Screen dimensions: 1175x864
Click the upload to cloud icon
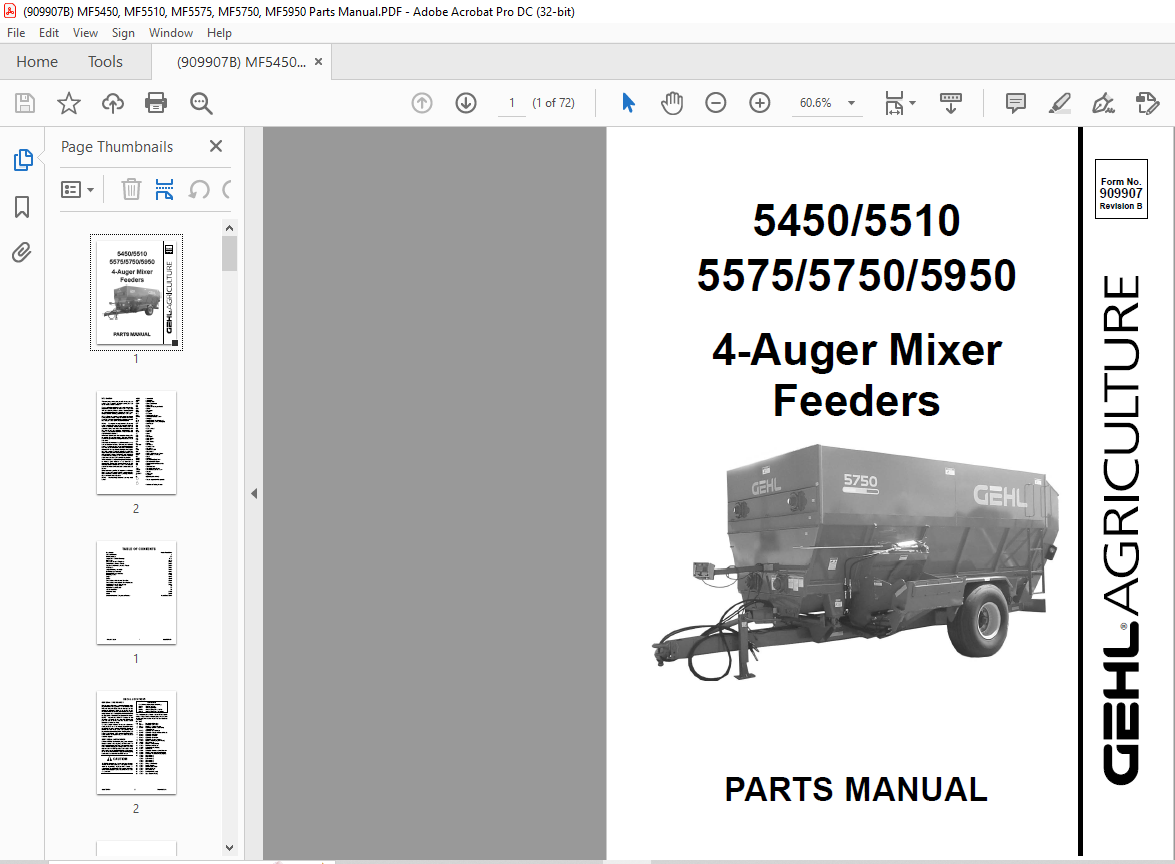(112, 103)
